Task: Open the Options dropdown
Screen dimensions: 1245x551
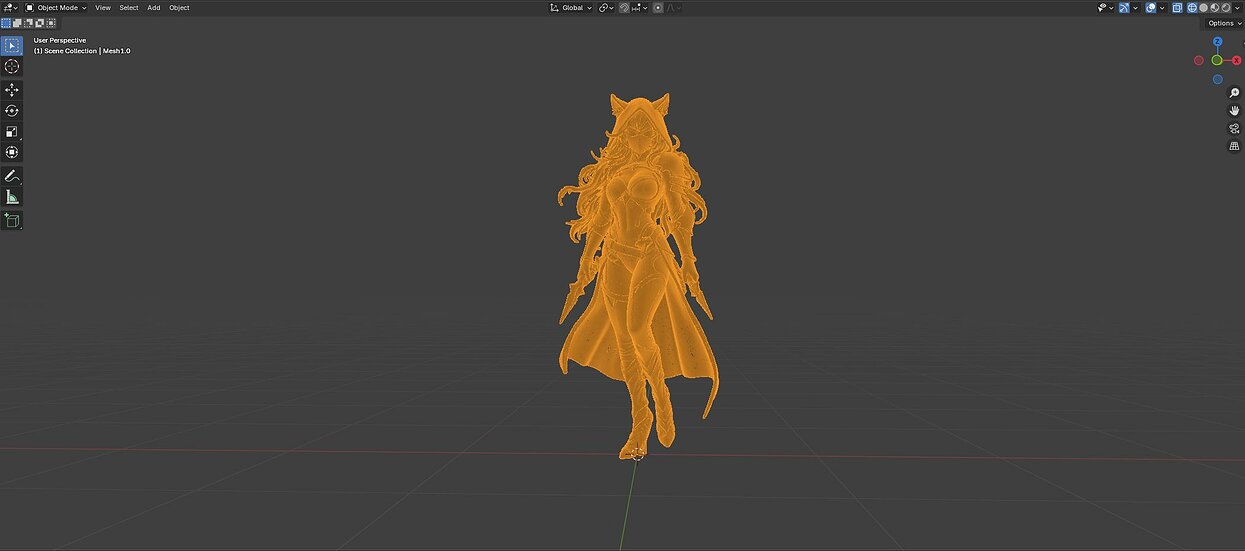Action: coord(1224,23)
